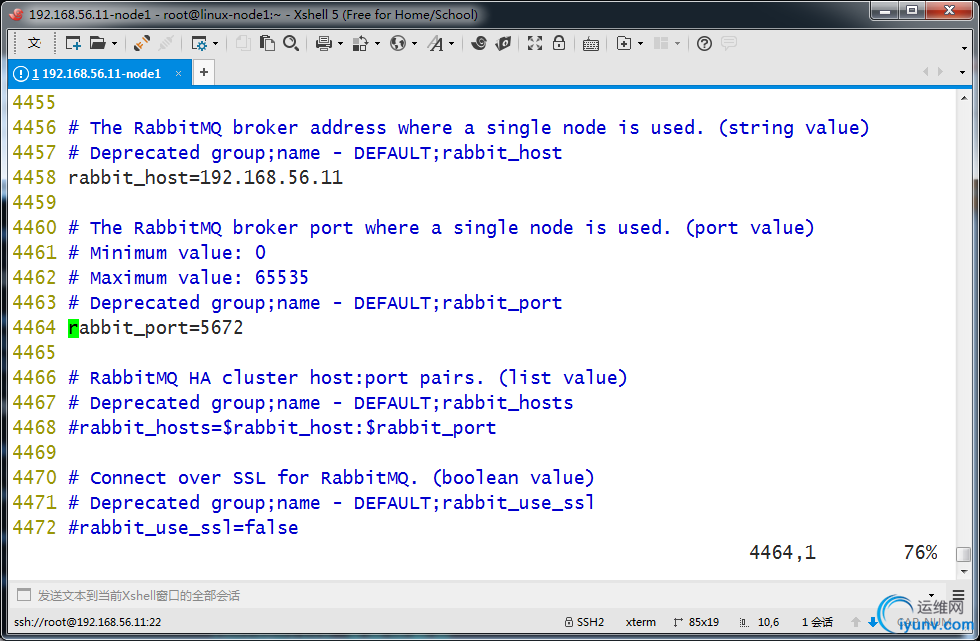Click the find magnifier icon

291,43
